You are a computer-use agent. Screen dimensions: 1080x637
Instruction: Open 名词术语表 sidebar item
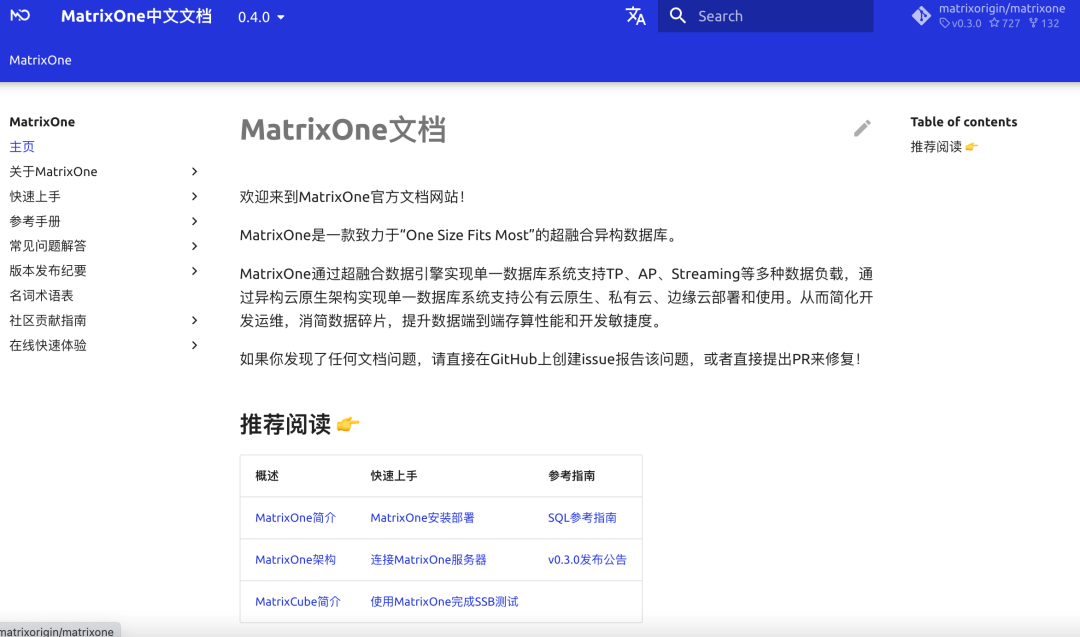tap(41, 295)
